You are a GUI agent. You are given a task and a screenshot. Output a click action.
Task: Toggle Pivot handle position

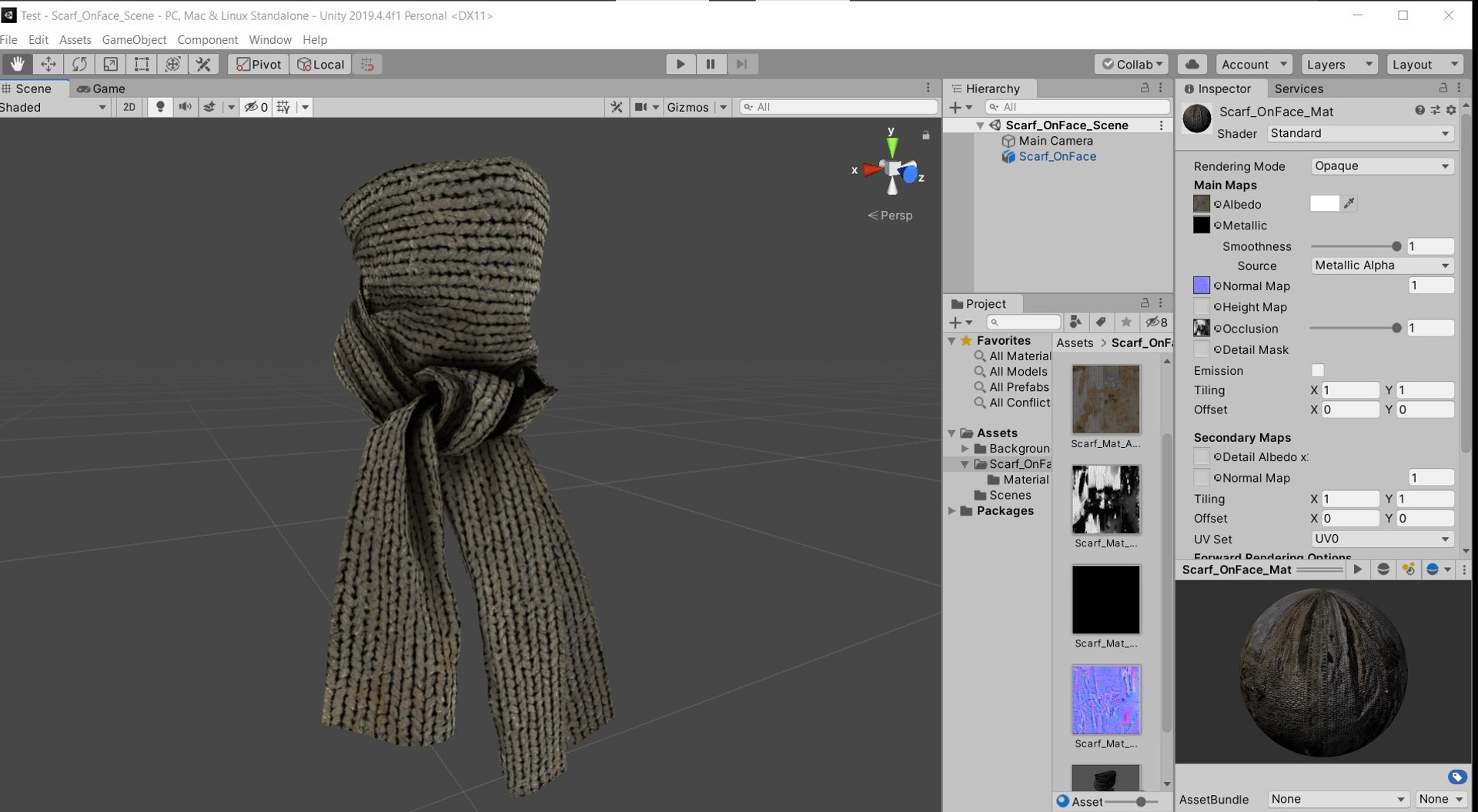(259, 64)
